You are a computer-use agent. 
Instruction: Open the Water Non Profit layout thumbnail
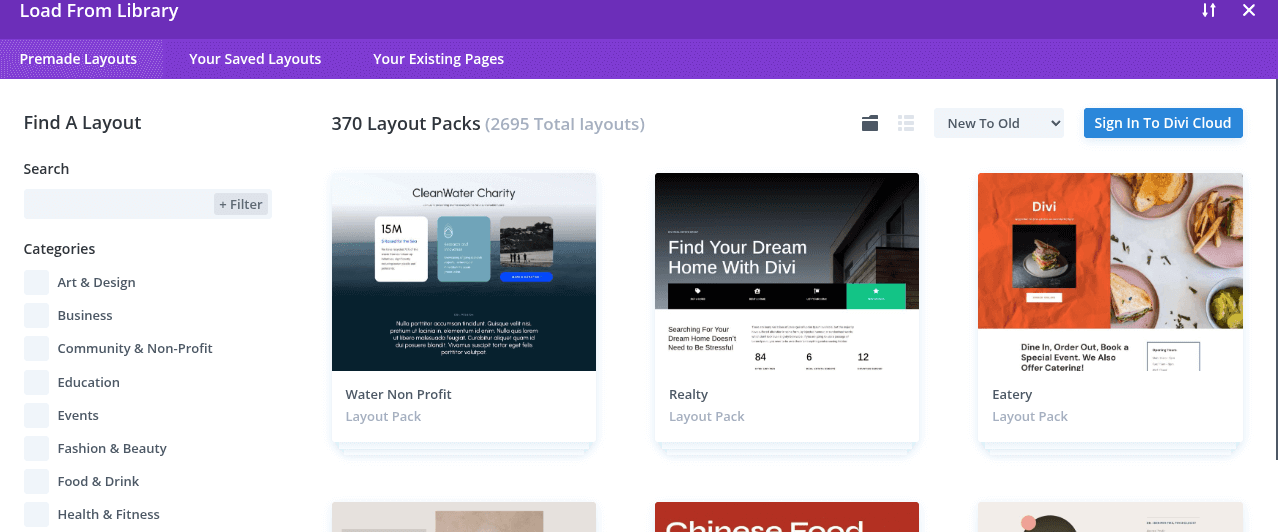point(464,272)
